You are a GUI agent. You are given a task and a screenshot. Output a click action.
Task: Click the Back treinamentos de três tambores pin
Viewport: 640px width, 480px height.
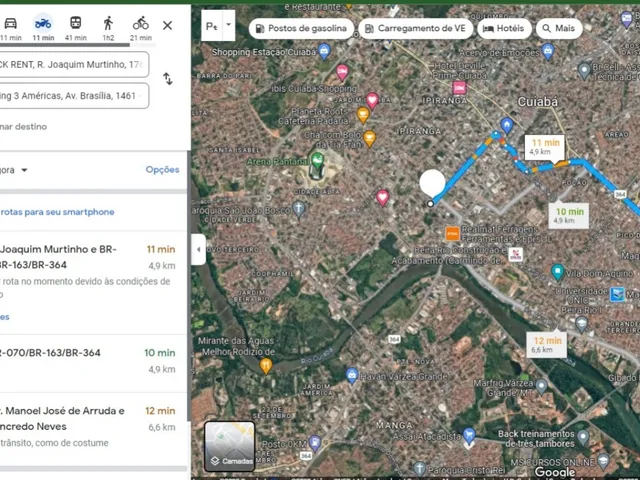584,438
